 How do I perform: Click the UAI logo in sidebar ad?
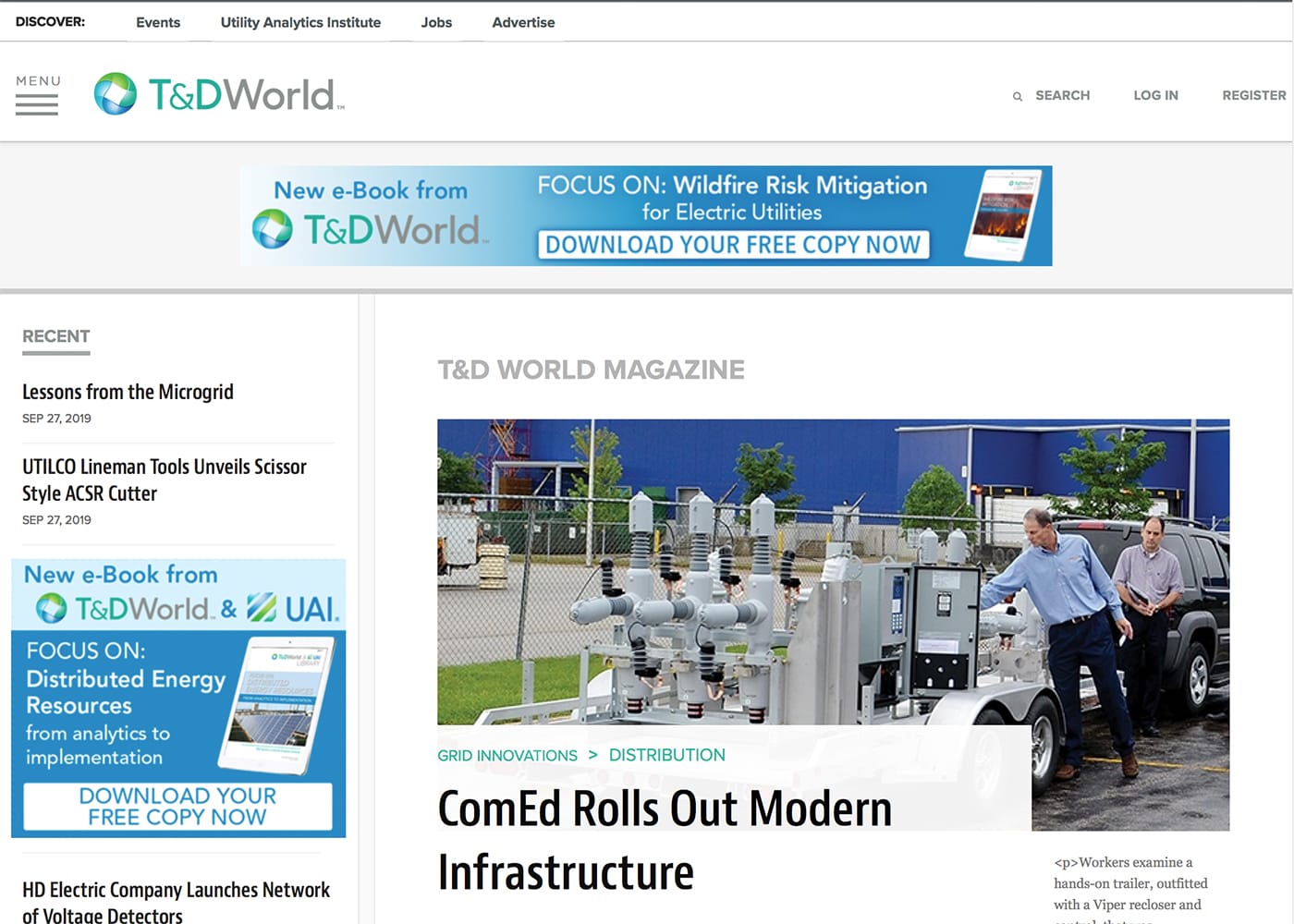(294, 608)
